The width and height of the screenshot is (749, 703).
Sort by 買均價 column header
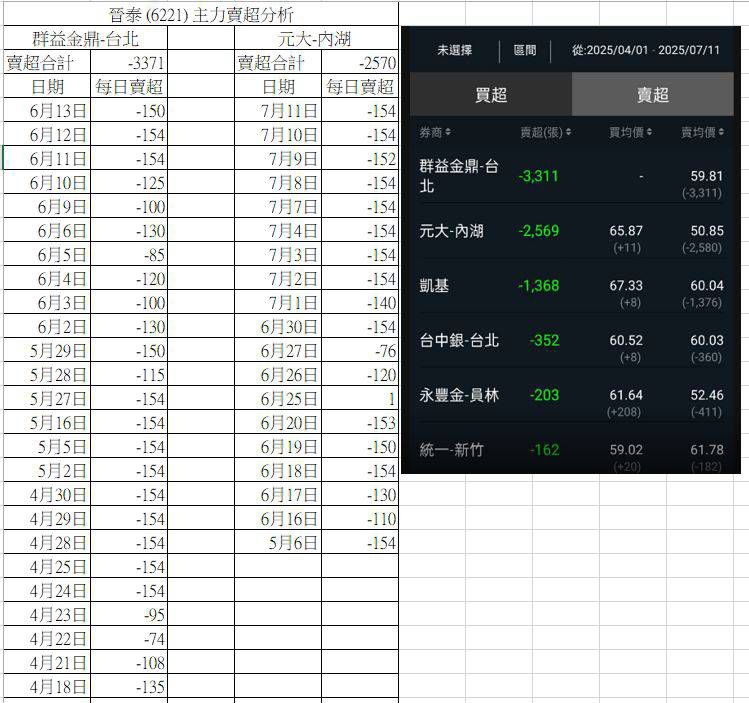[631, 132]
